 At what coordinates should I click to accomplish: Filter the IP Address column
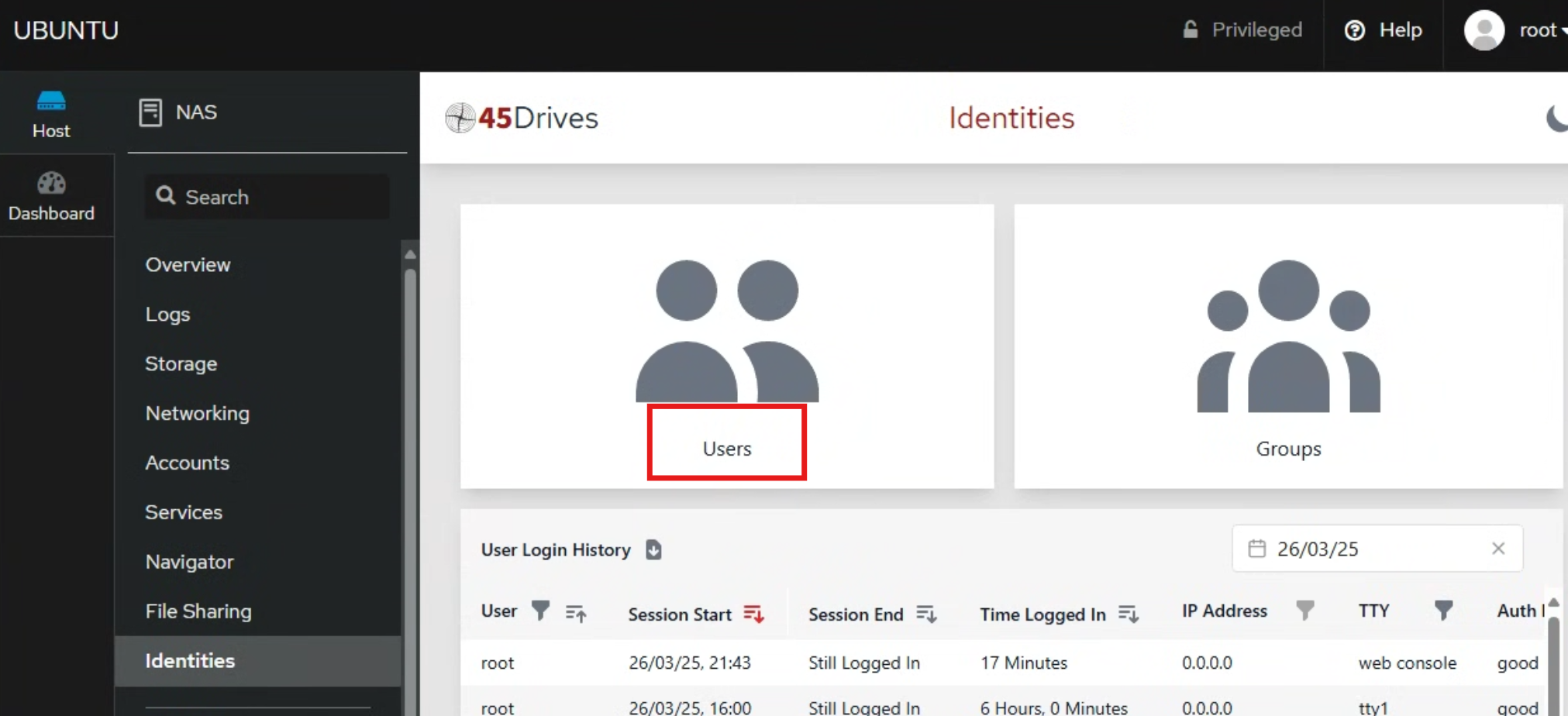click(1305, 611)
